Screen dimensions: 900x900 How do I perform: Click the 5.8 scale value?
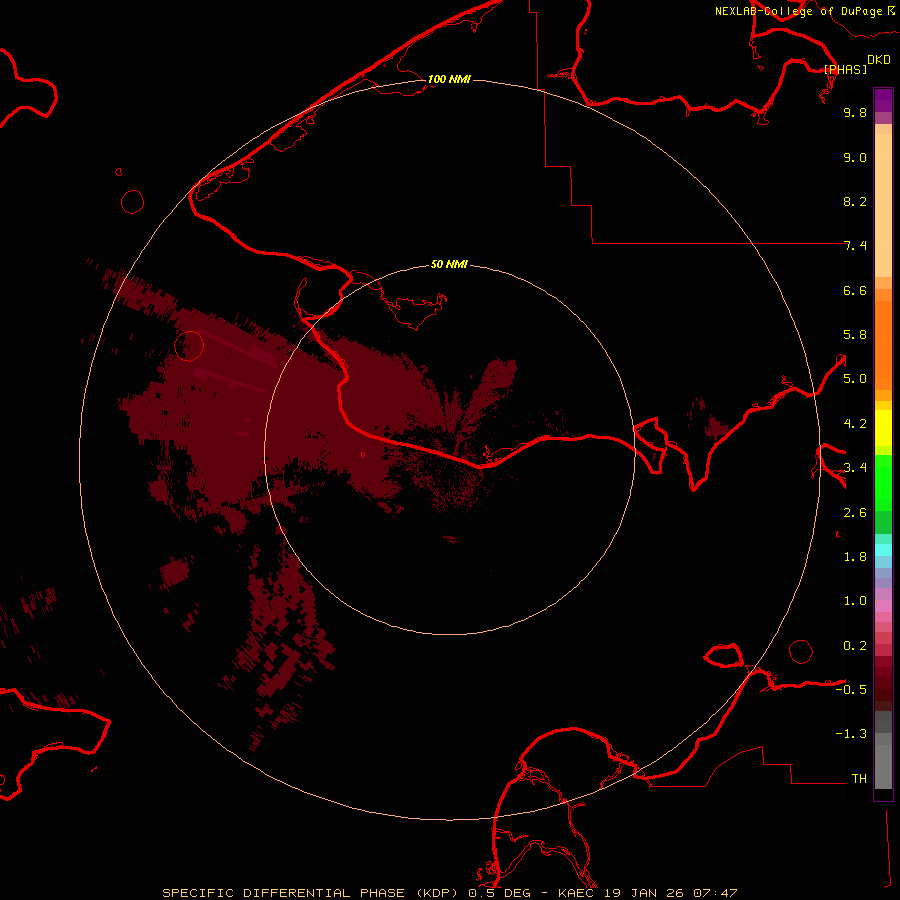855,335
